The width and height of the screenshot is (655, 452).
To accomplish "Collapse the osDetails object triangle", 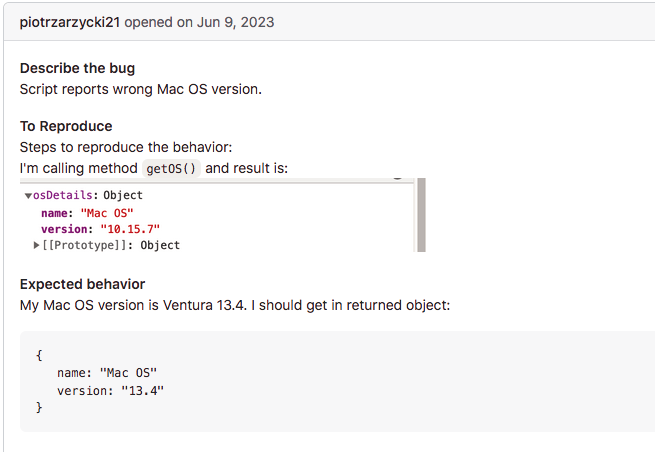I will [28, 196].
